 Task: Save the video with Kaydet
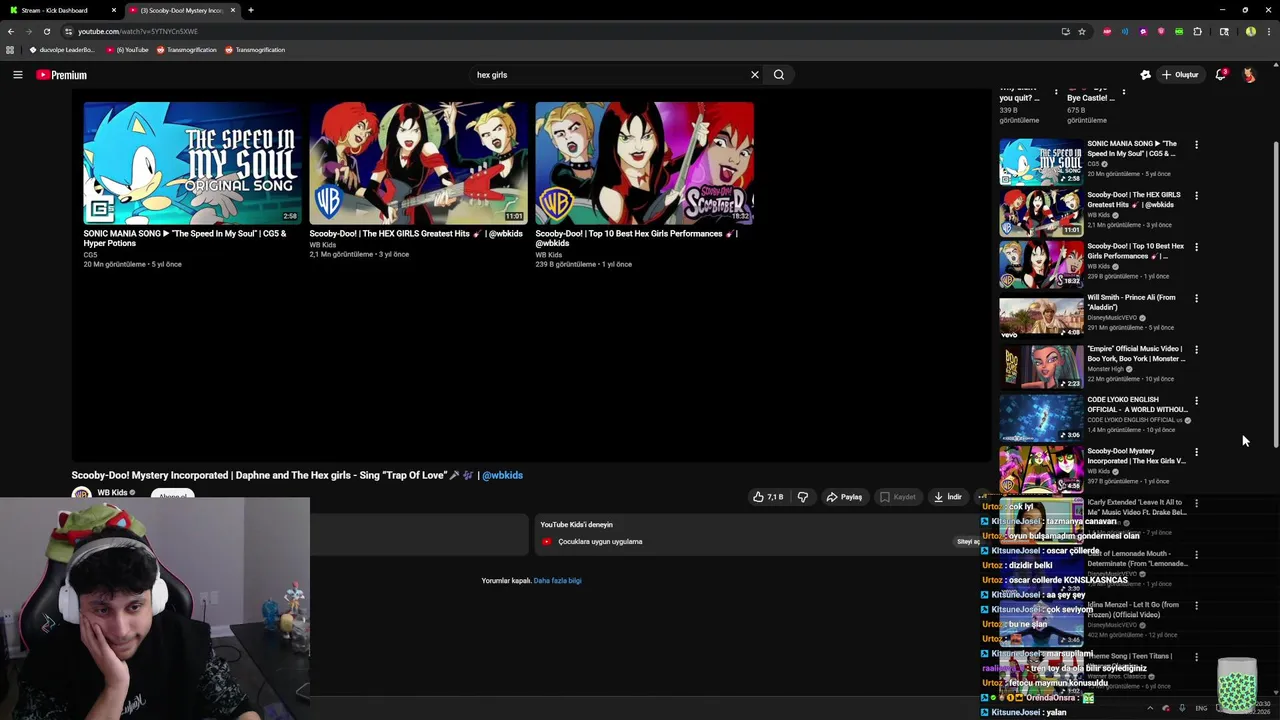coord(897,497)
